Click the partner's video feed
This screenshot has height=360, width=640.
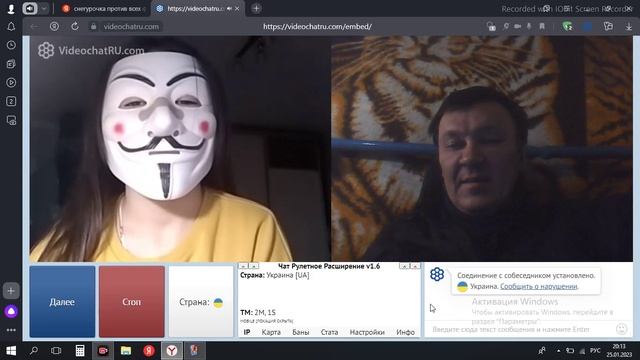[482, 149]
